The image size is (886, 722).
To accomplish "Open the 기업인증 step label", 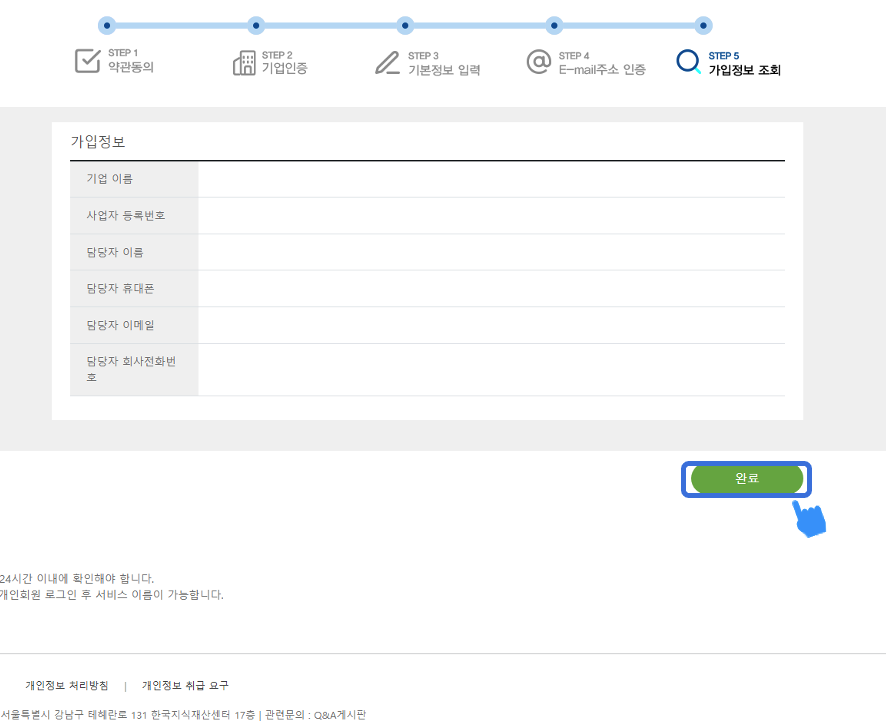I will 284,68.
